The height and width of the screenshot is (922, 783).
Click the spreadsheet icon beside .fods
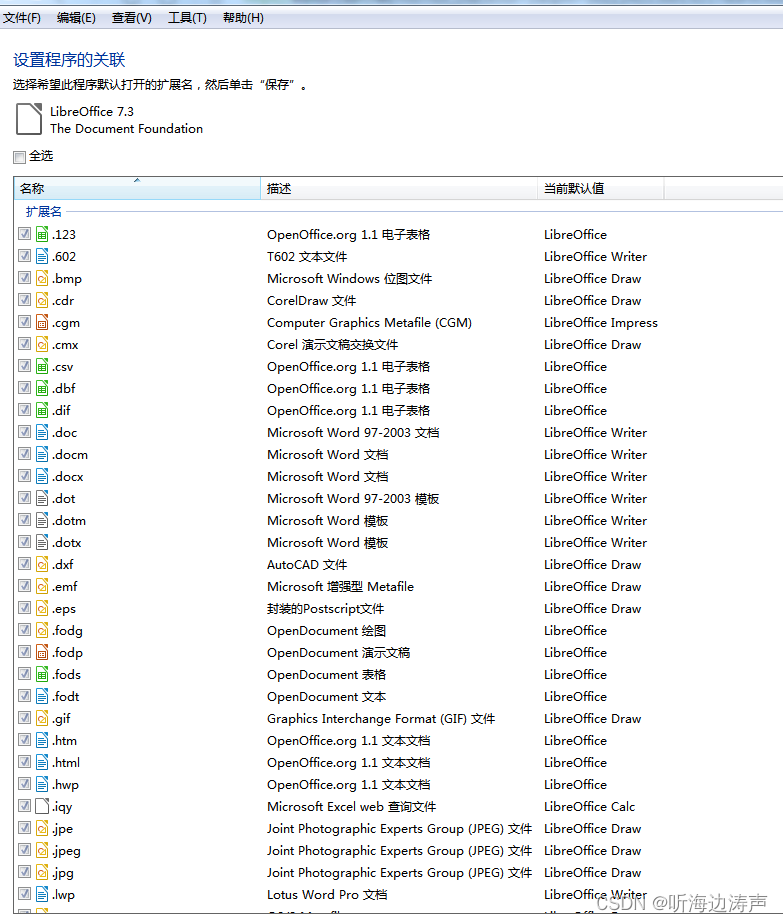point(42,674)
